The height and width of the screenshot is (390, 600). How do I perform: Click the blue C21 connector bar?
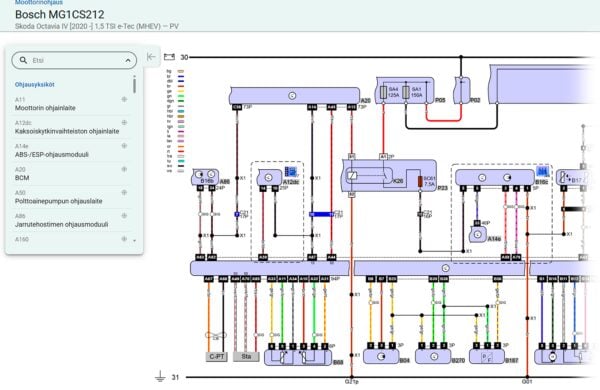point(321,214)
